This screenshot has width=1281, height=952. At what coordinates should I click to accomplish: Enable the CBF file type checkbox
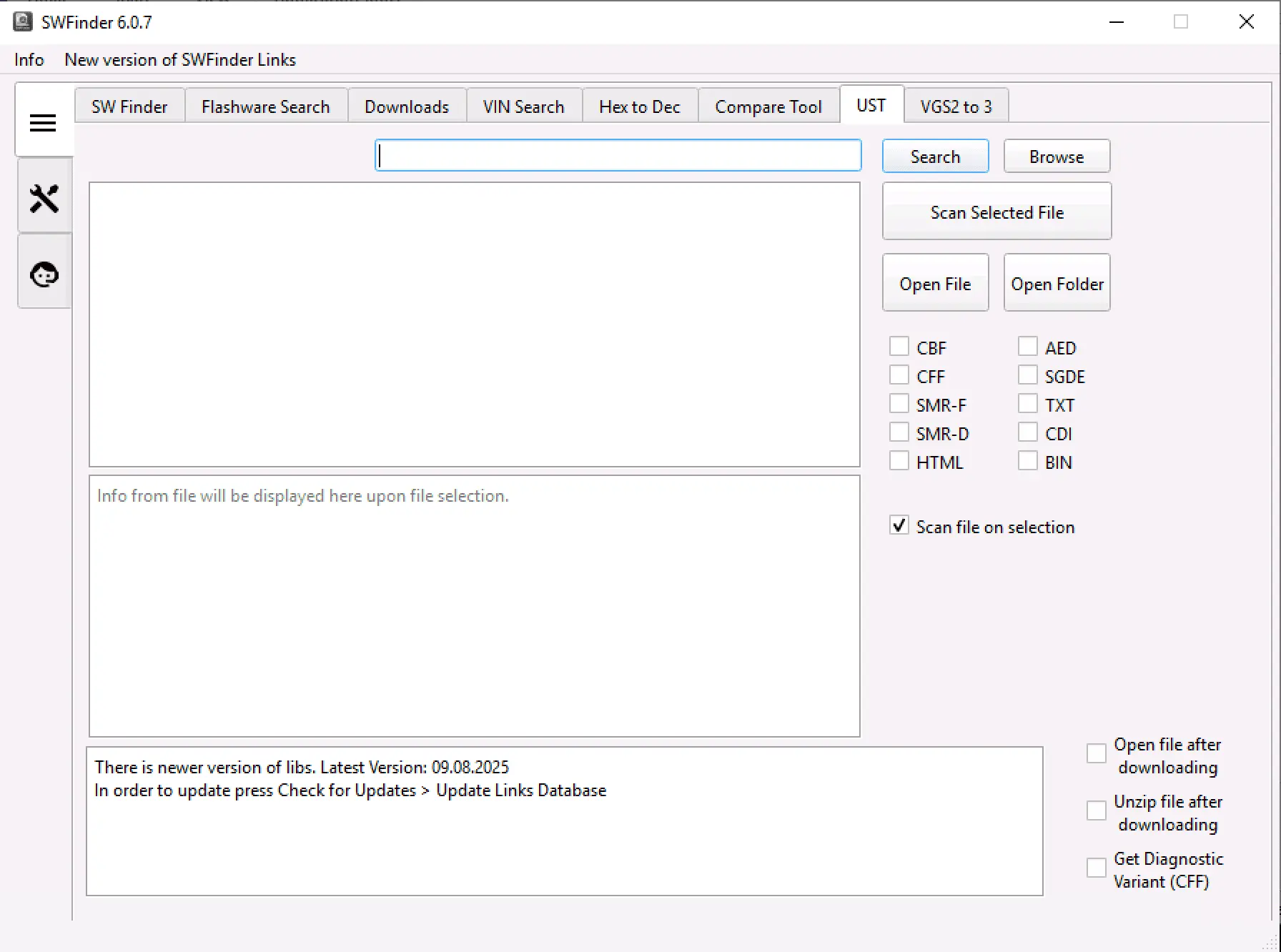(x=899, y=347)
